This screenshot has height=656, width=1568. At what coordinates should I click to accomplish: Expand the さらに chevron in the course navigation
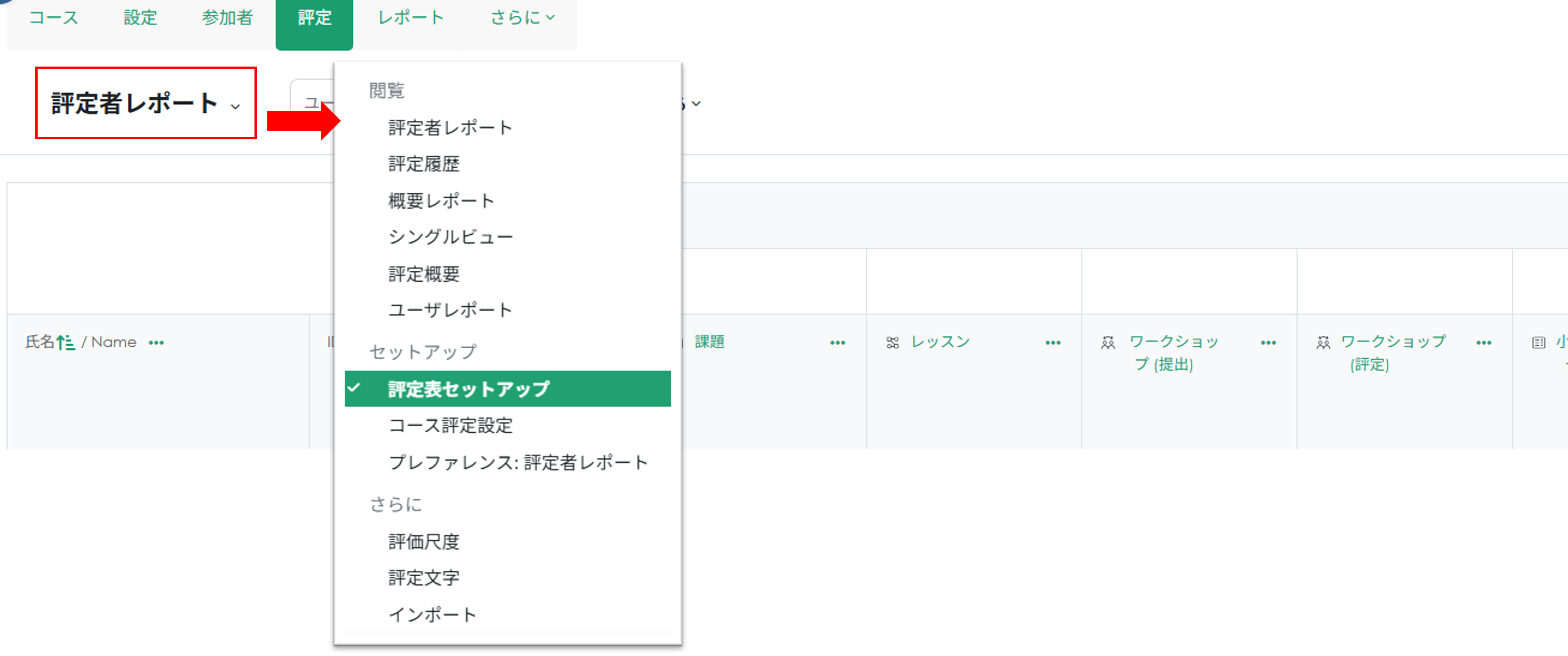pos(550,17)
